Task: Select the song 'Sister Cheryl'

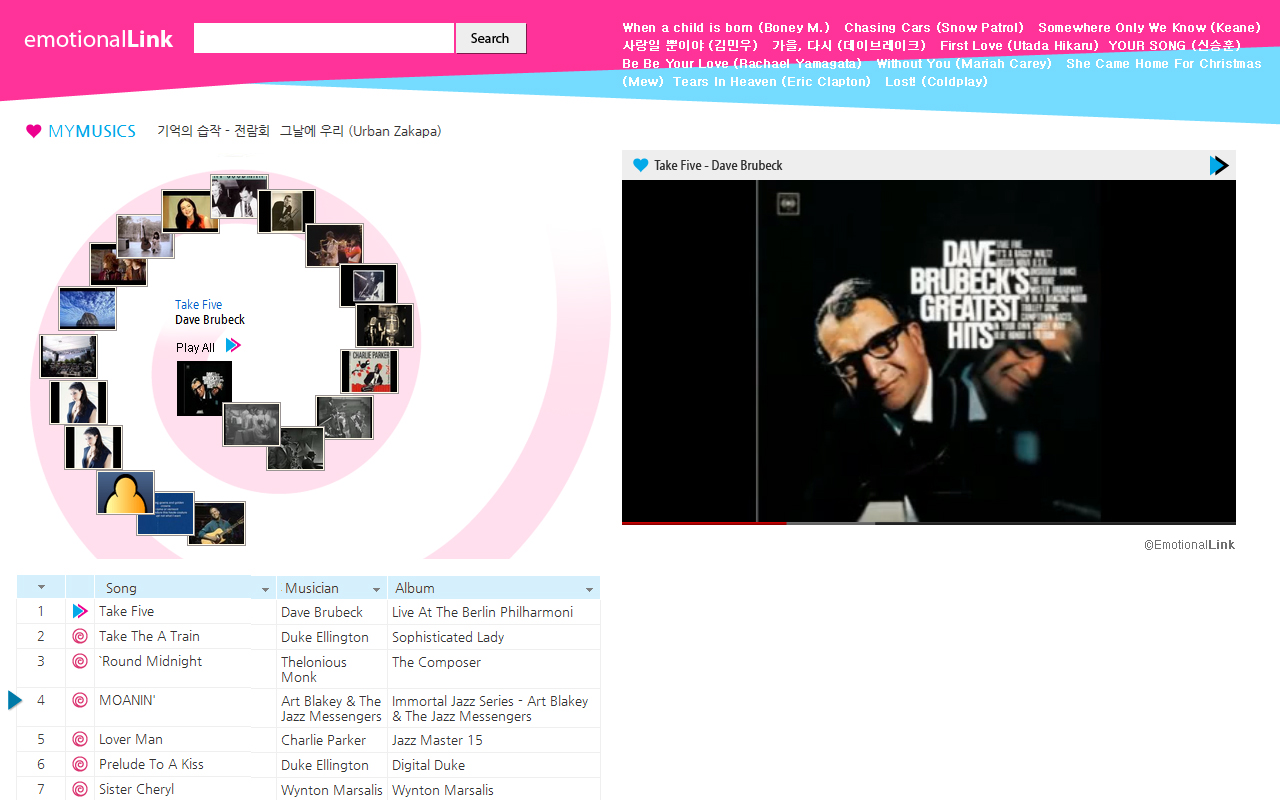Action: 136,789
